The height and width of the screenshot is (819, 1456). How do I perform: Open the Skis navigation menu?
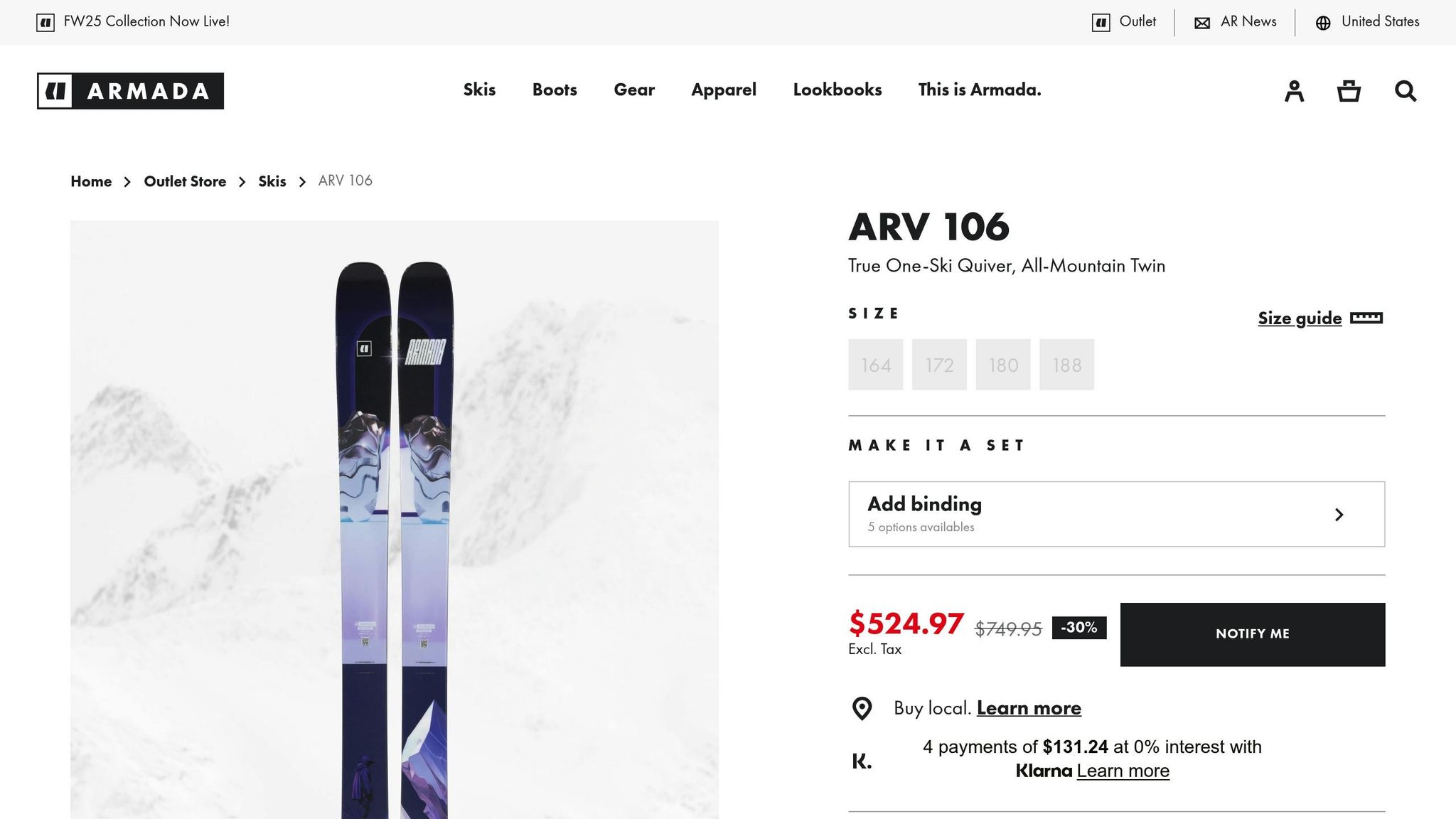pyautogui.click(x=479, y=90)
